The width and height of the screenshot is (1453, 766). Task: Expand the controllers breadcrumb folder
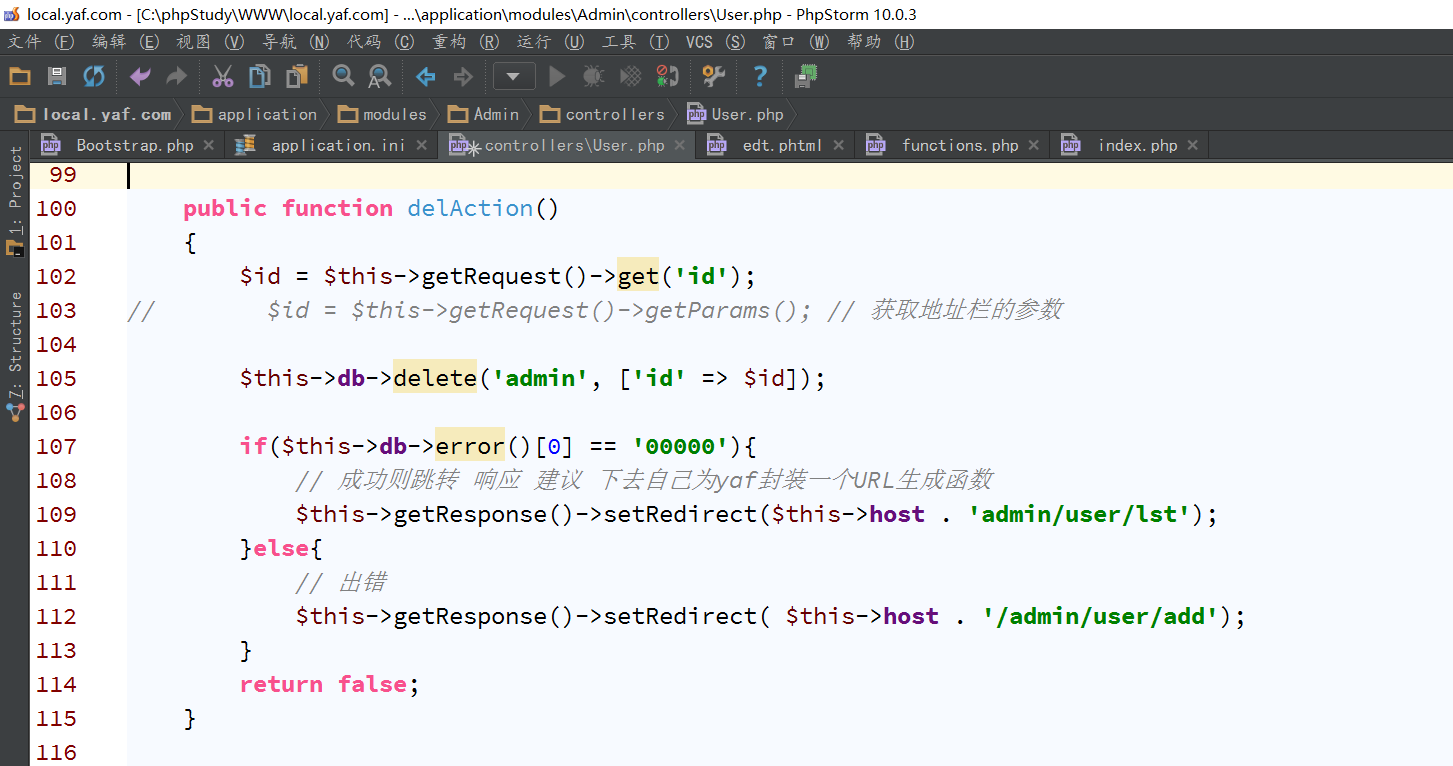click(x=603, y=114)
